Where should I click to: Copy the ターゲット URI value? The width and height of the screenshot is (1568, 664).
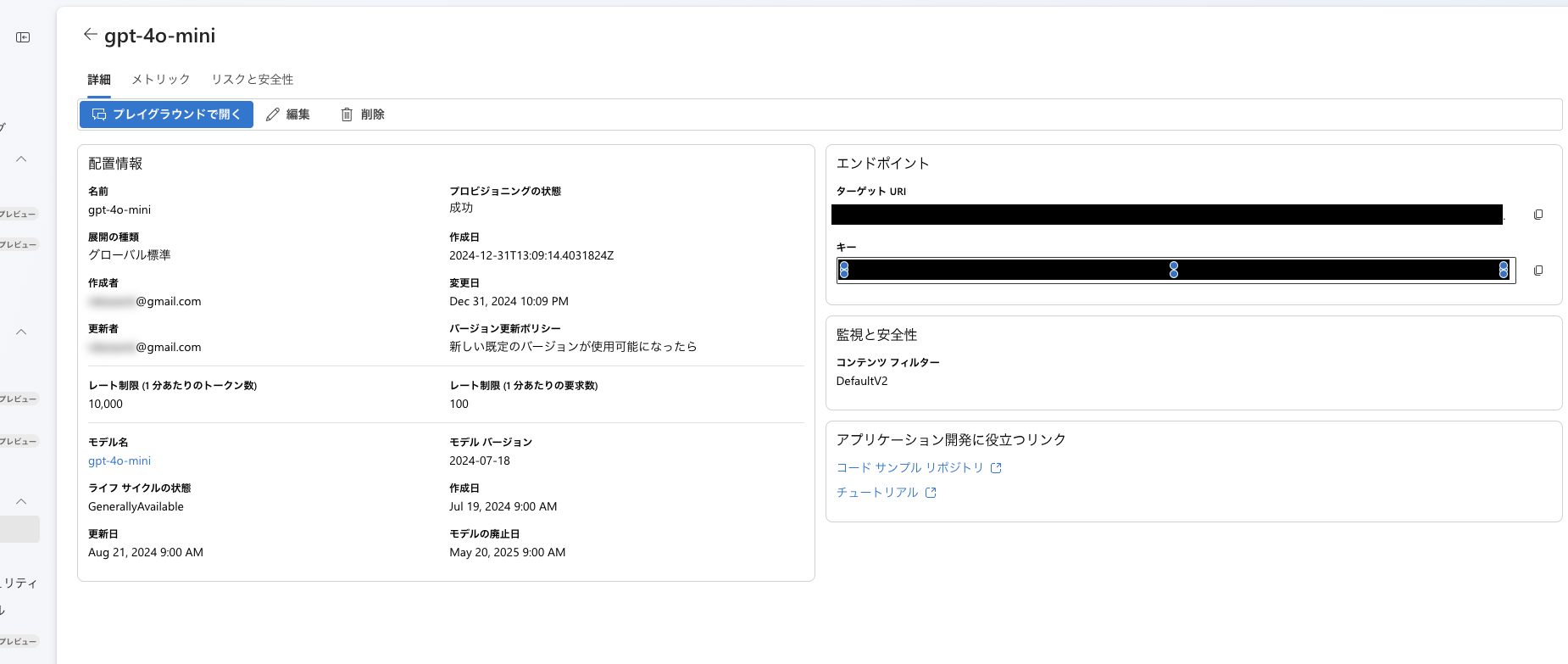1538,215
